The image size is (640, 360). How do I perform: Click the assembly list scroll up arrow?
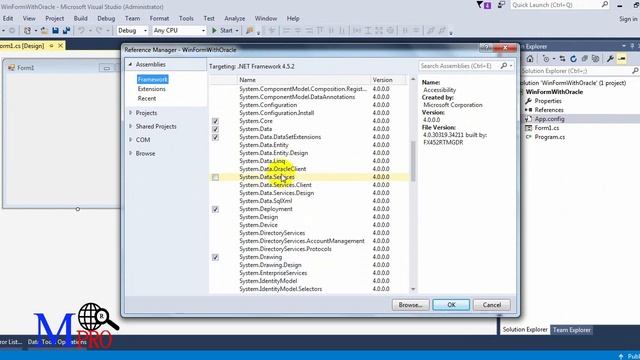413,79
